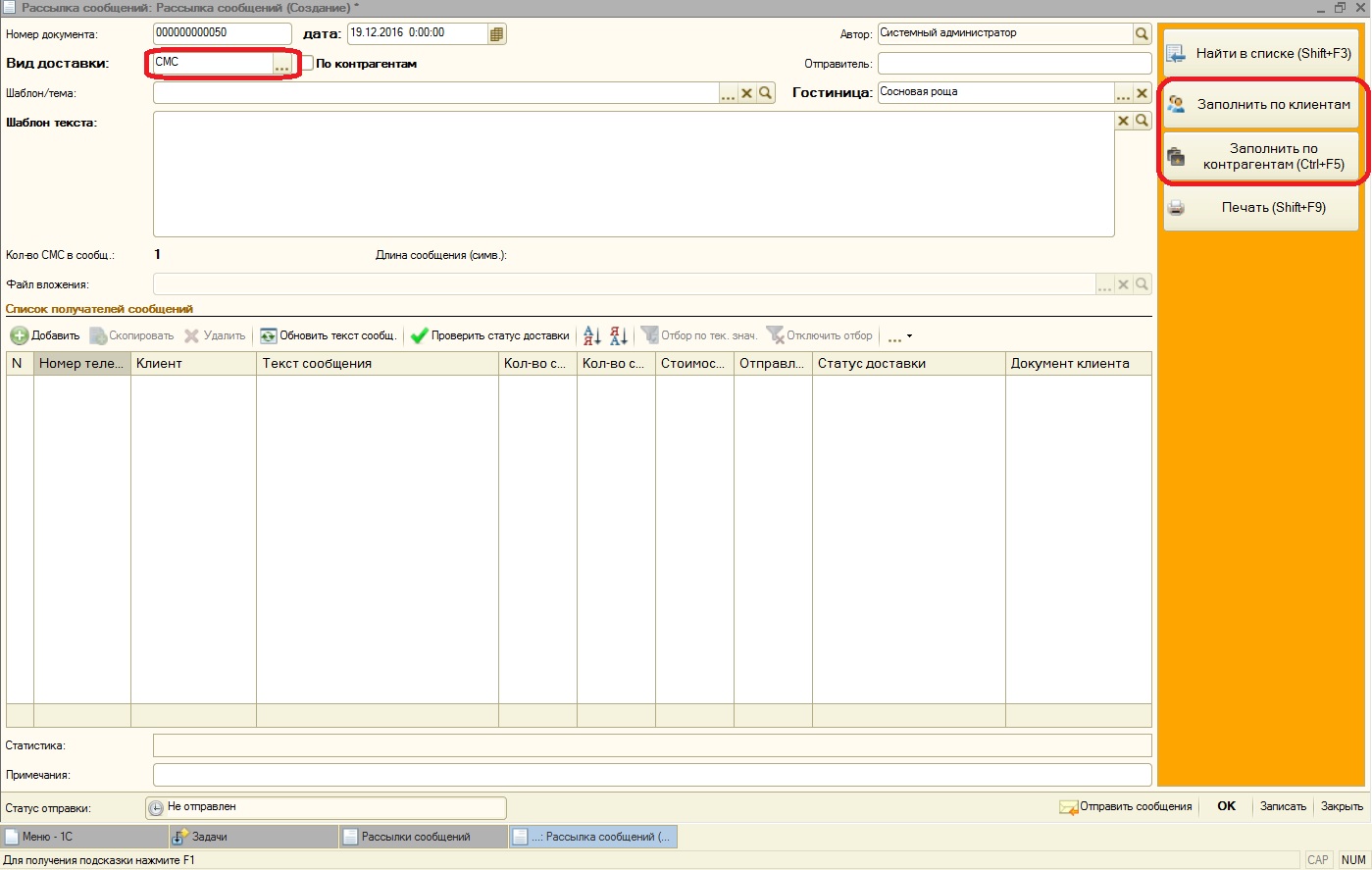Viewport: 1372px width, 870px height.
Task: Open the Автор field search magnifier
Action: (x=1142, y=33)
